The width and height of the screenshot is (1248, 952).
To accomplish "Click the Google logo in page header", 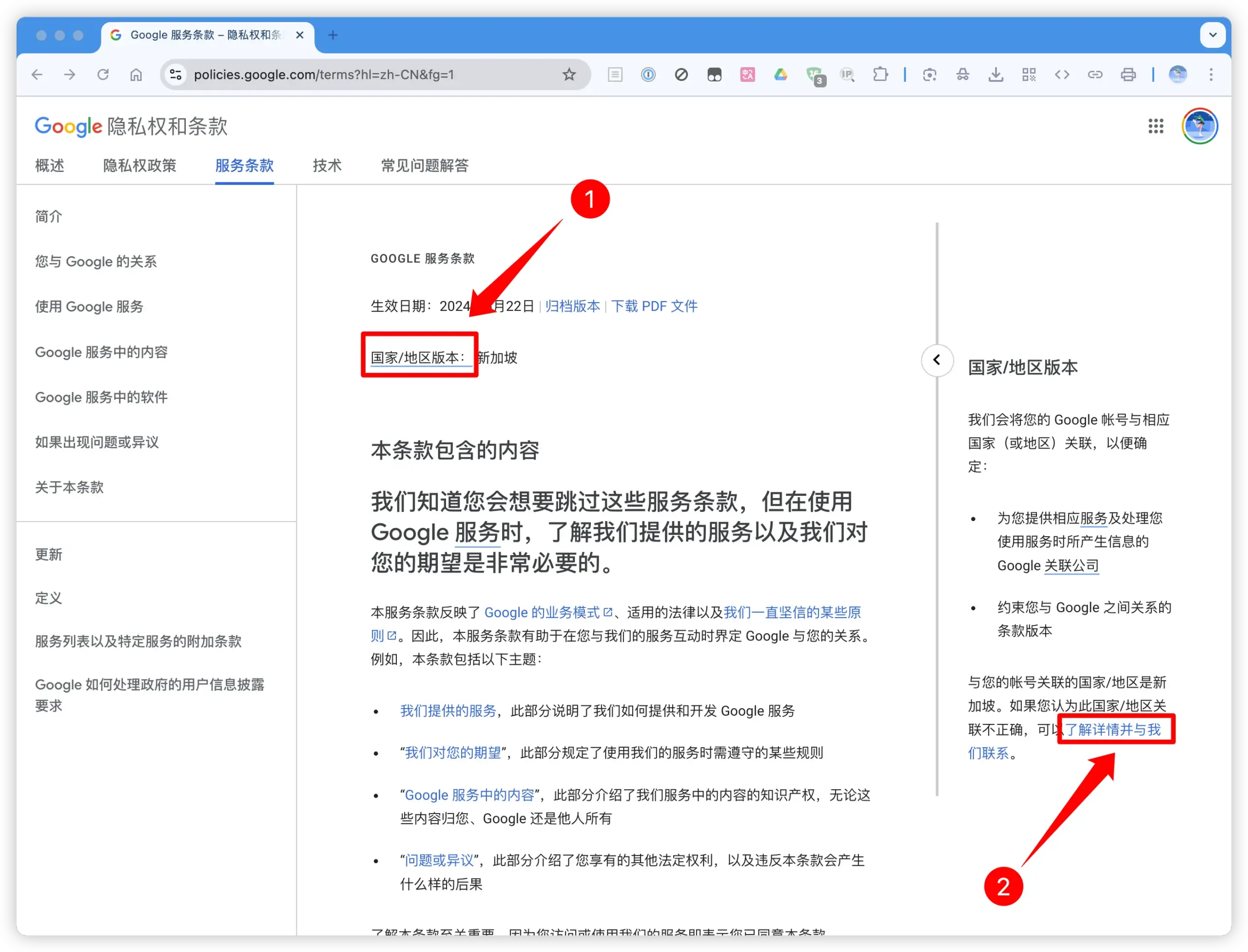I will 68,126.
